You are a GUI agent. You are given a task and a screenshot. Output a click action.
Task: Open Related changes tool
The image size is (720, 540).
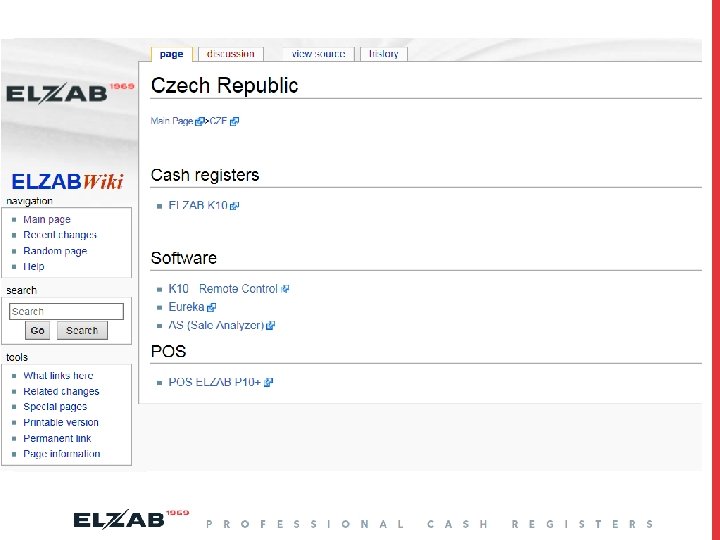click(x=61, y=391)
